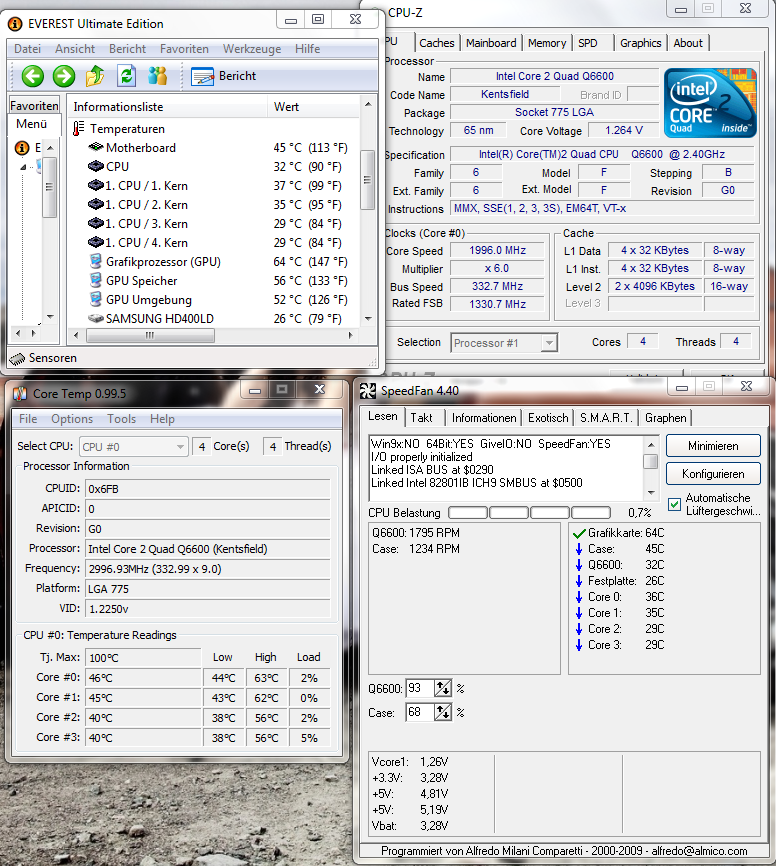Switch to the S.M.A.R.T. tab in SpeedFan
This screenshot has height=866, width=776.
click(x=606, y=418)
